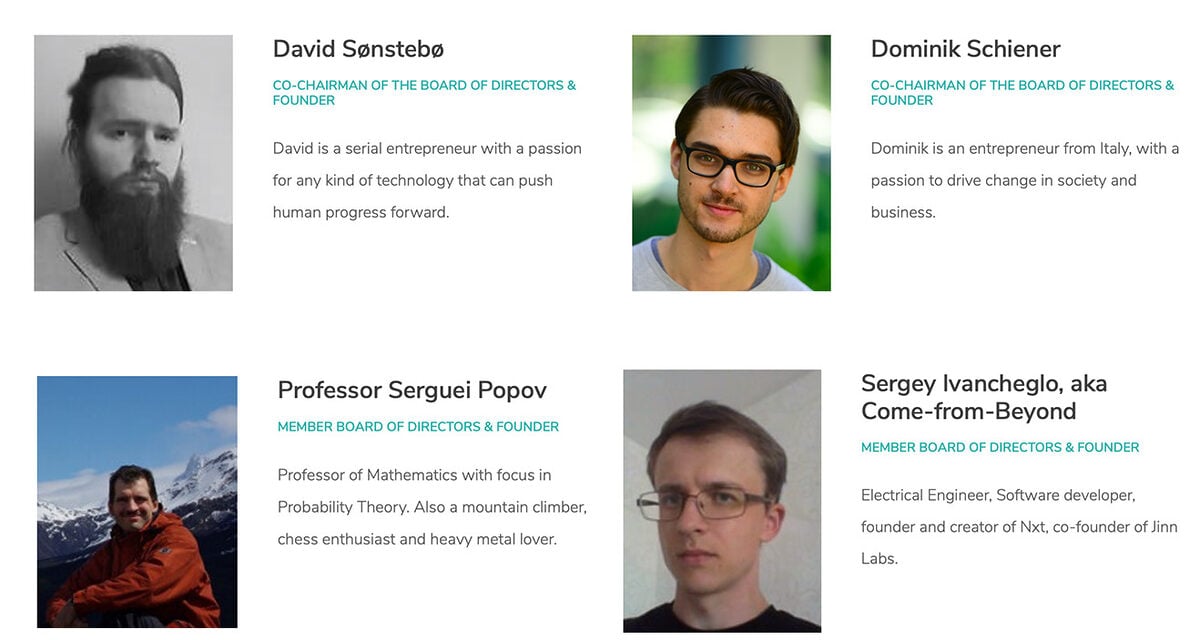Open Sergey Ivancheglo's portrait photo
This screenshot has width=1200, height=640.
[722, 501]
